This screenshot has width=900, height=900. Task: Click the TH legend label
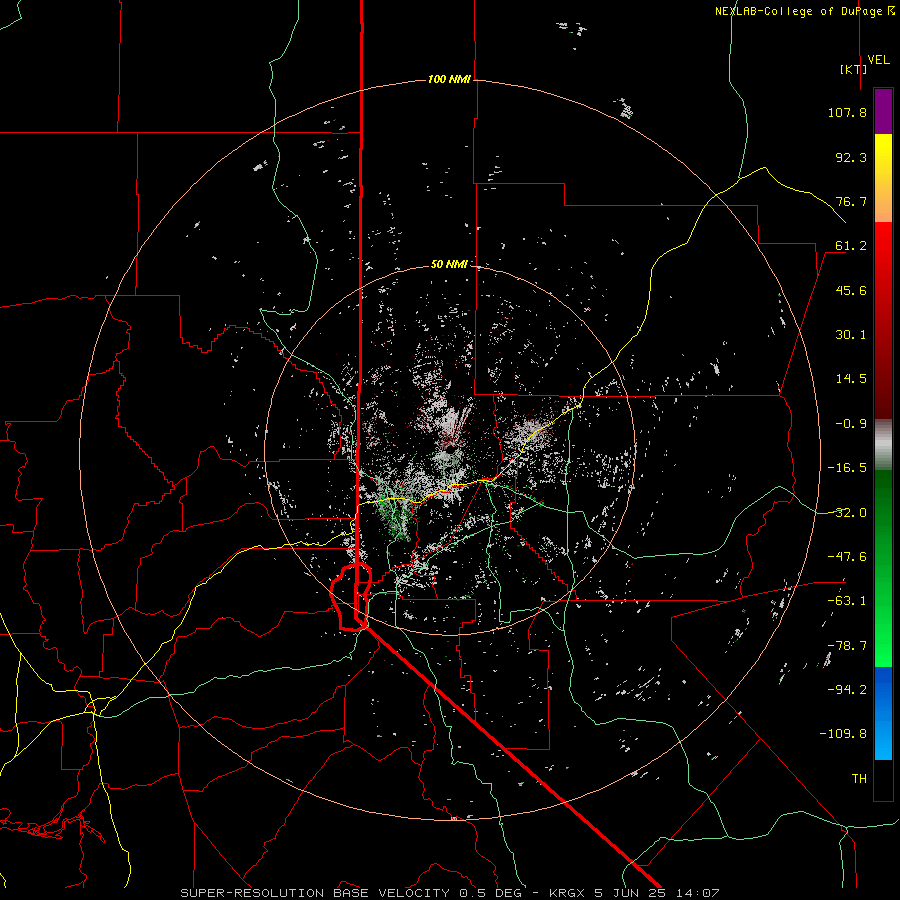click(x=859, y=779)
